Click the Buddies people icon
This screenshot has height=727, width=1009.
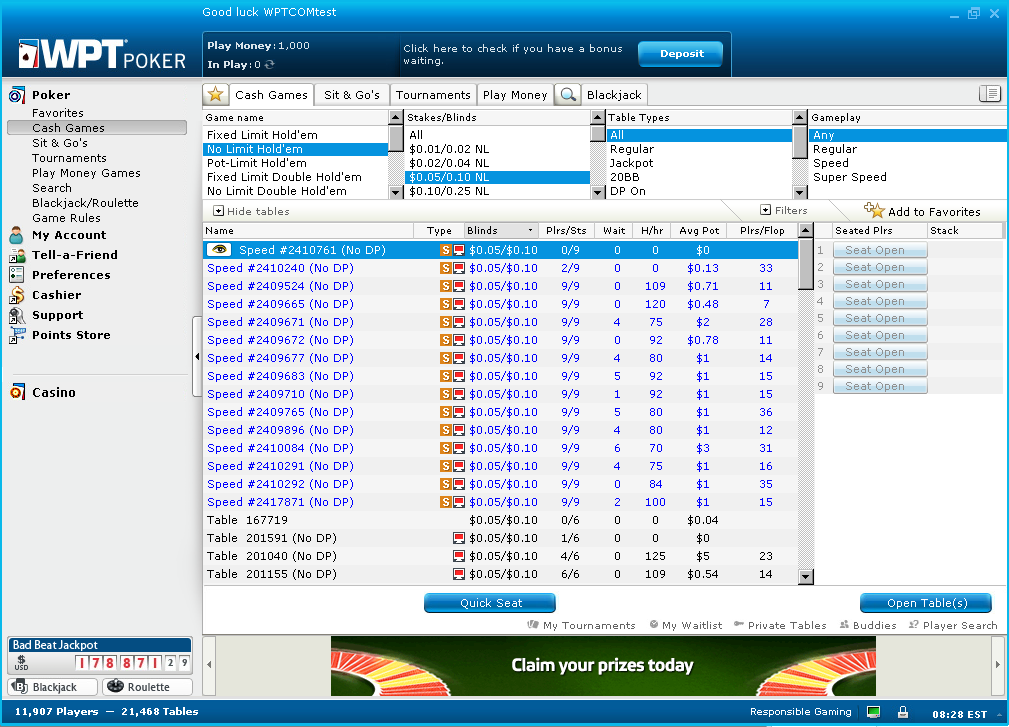(x=844, y=624)
